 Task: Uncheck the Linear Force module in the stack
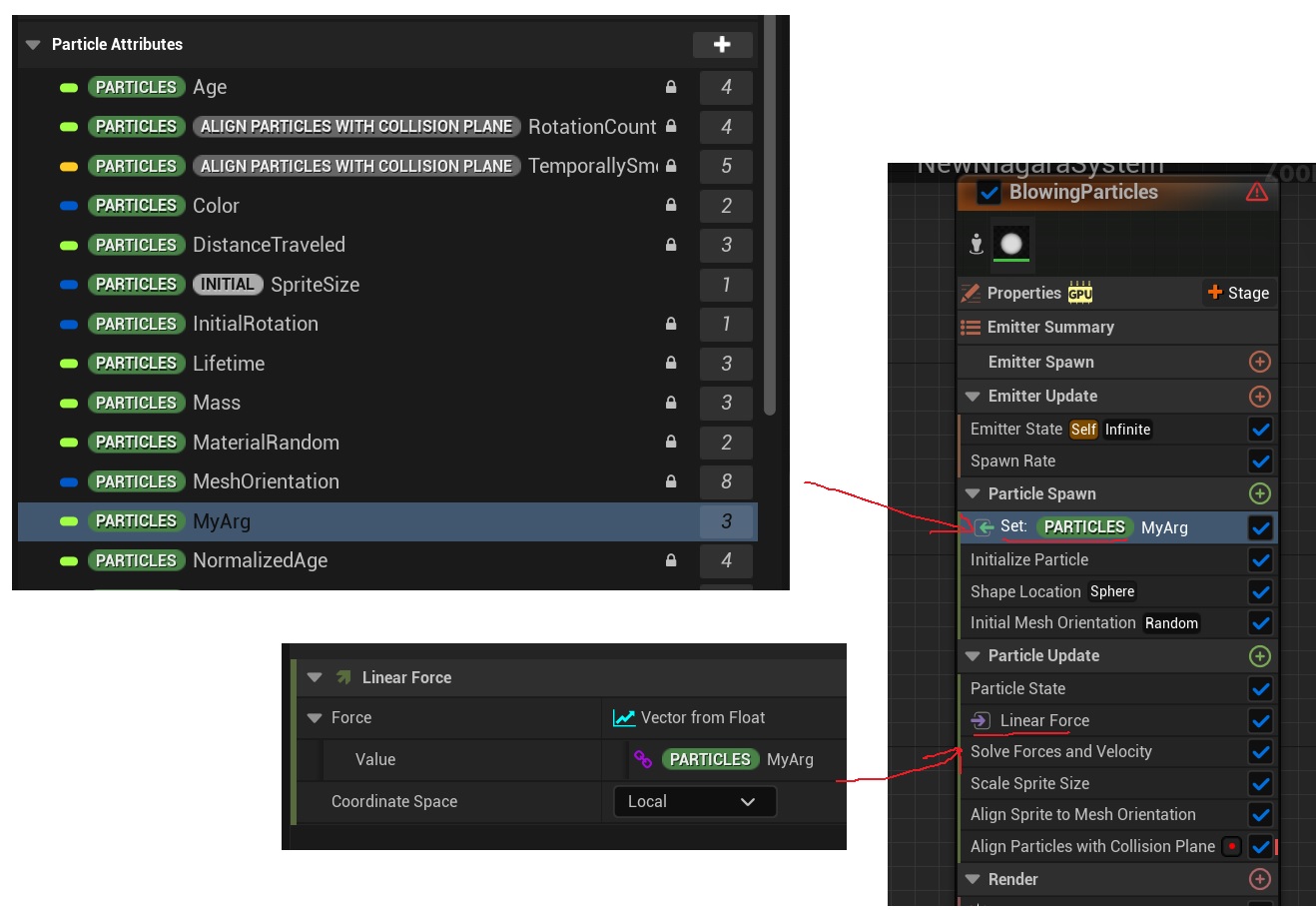click(1261, 721)
